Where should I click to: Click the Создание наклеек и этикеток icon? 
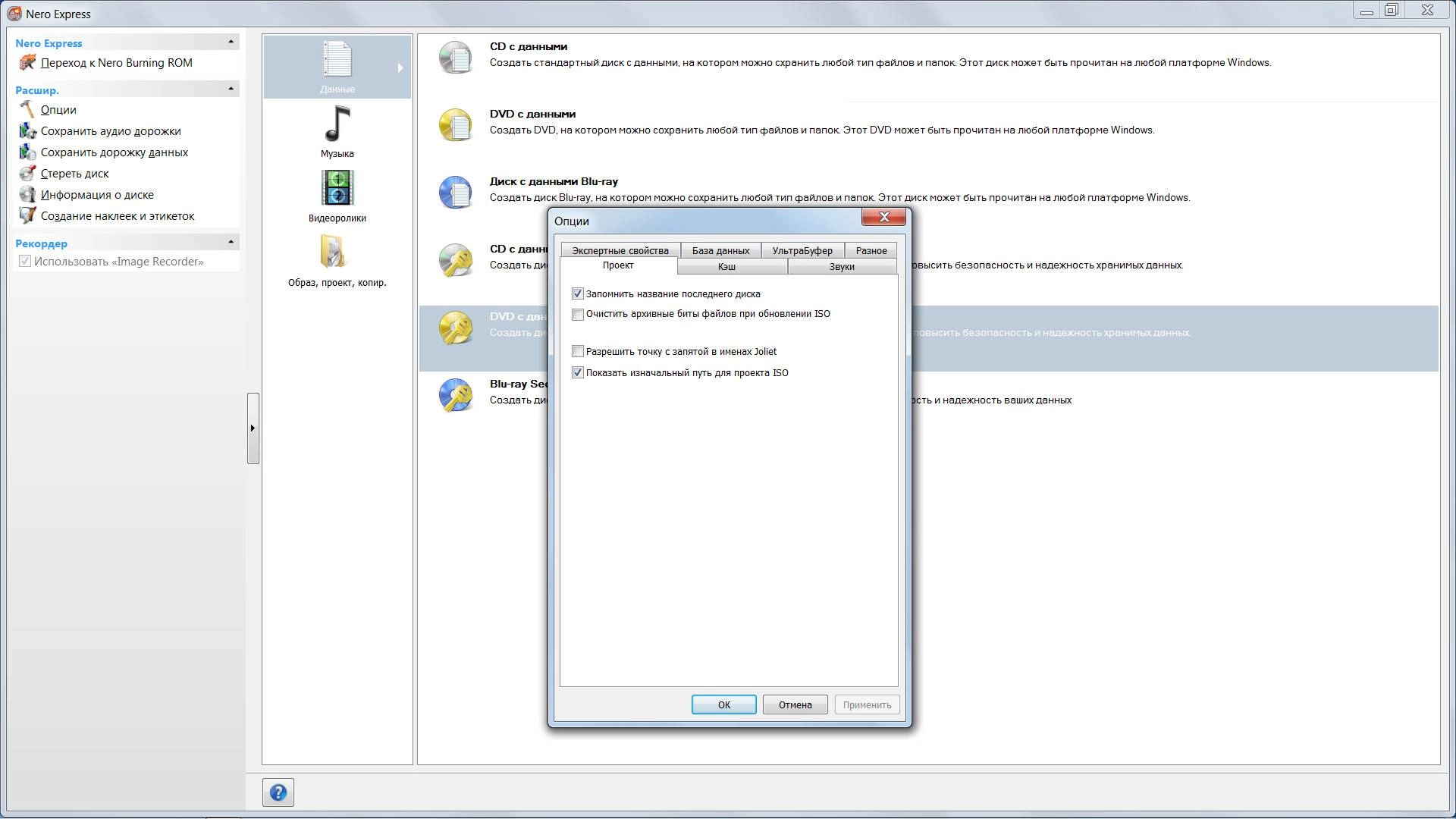[27, 216]
